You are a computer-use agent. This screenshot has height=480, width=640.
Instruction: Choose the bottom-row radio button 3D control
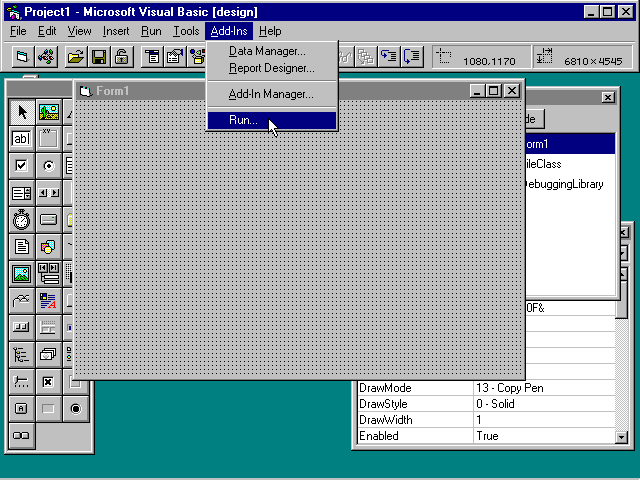(x=75, y=408)
